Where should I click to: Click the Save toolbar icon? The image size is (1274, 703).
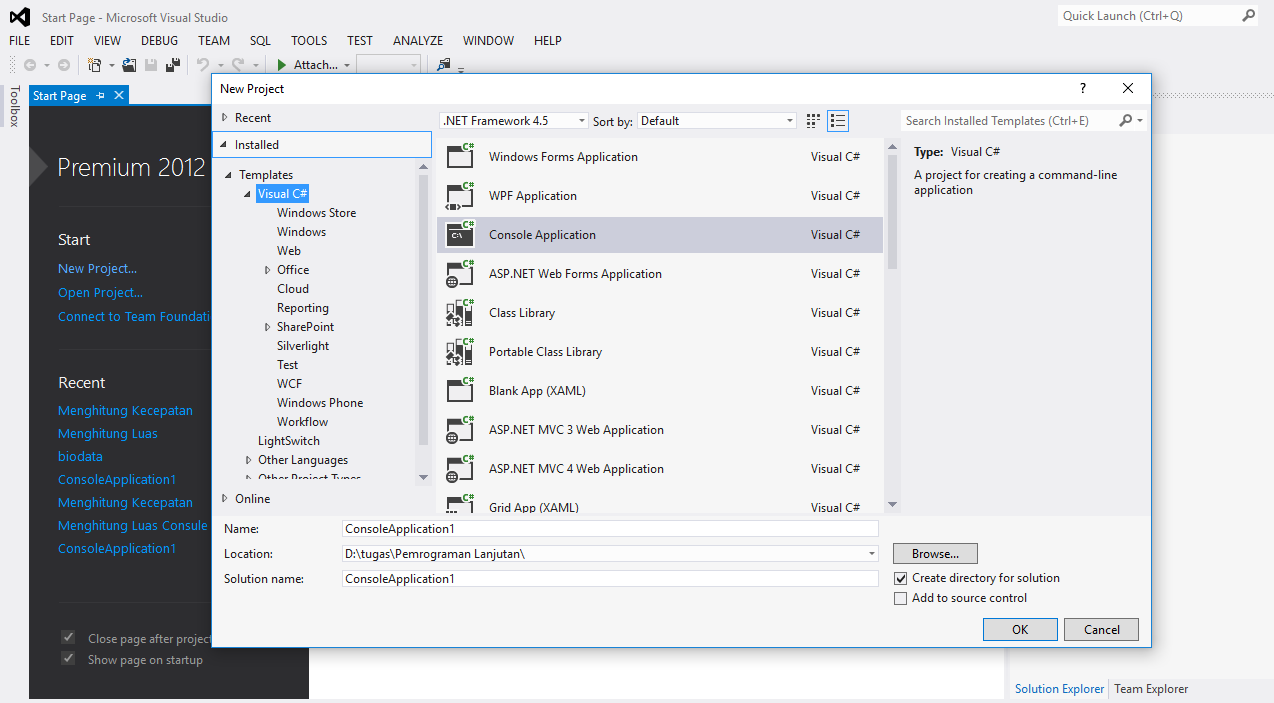click(151, 65)
